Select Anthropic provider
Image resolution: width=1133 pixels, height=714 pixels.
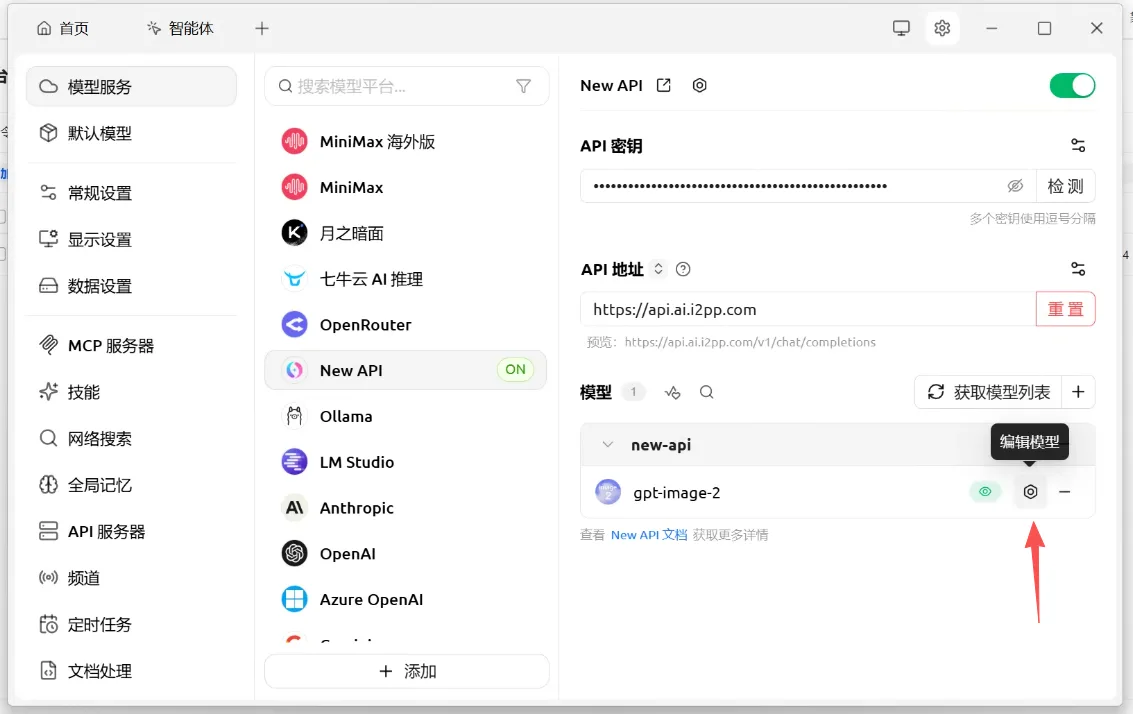405,507
